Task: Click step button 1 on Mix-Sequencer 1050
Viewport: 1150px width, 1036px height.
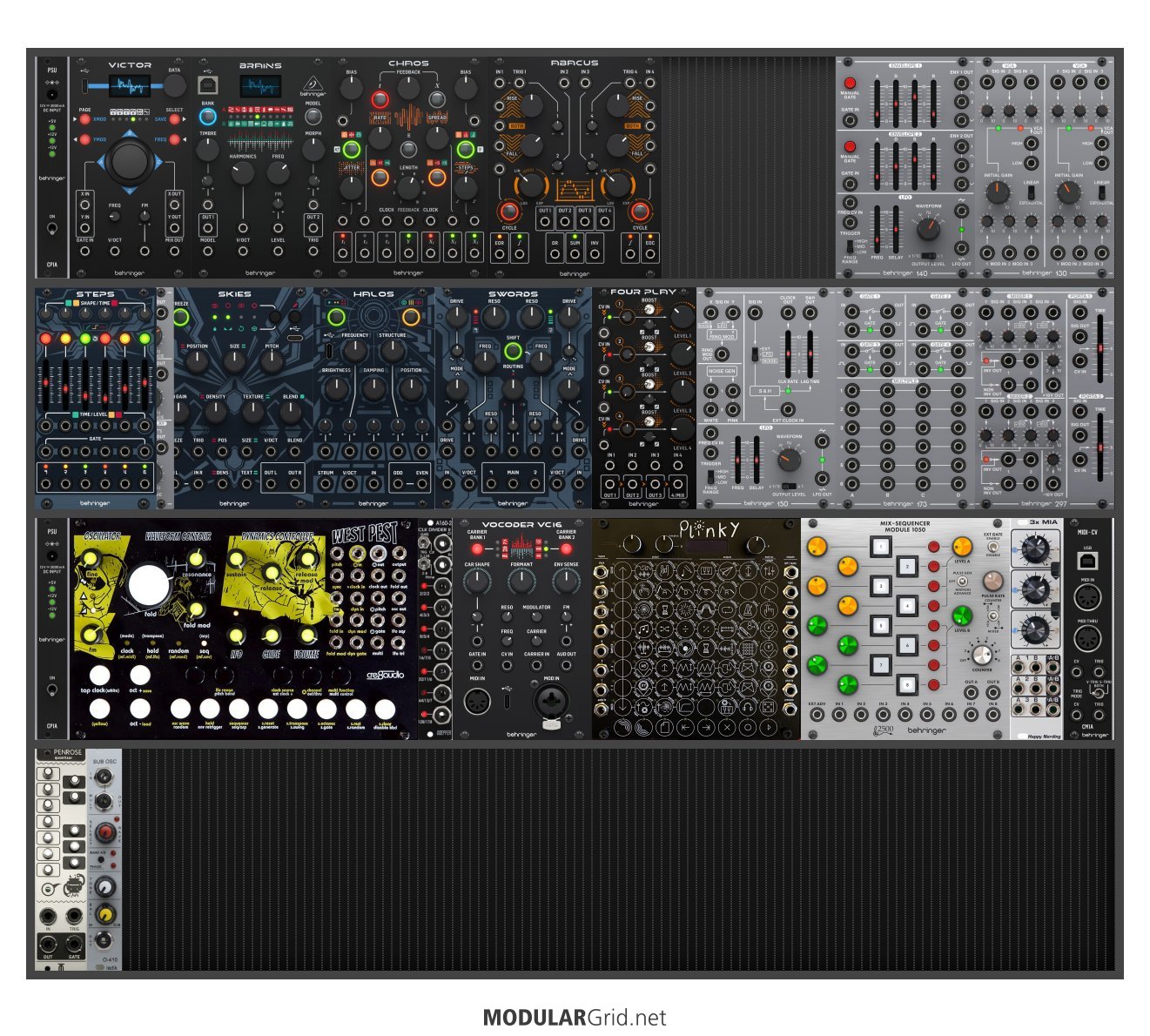Action: [881, 547]
